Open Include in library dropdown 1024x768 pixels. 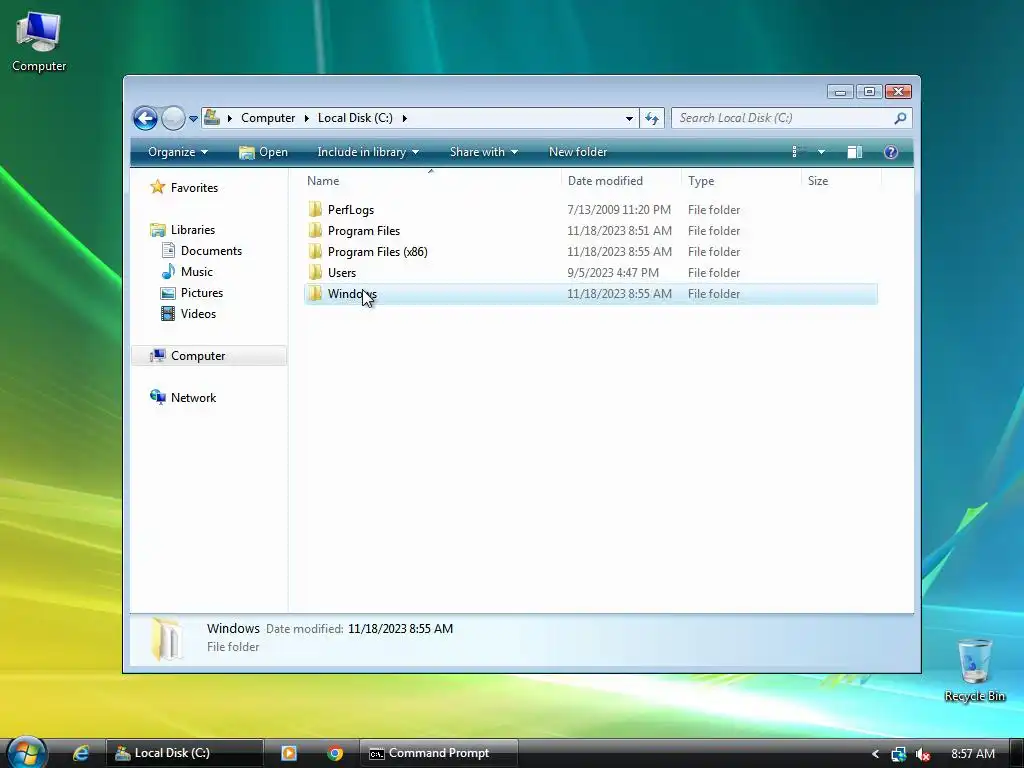pyautogui.click(x=368, y=152)
